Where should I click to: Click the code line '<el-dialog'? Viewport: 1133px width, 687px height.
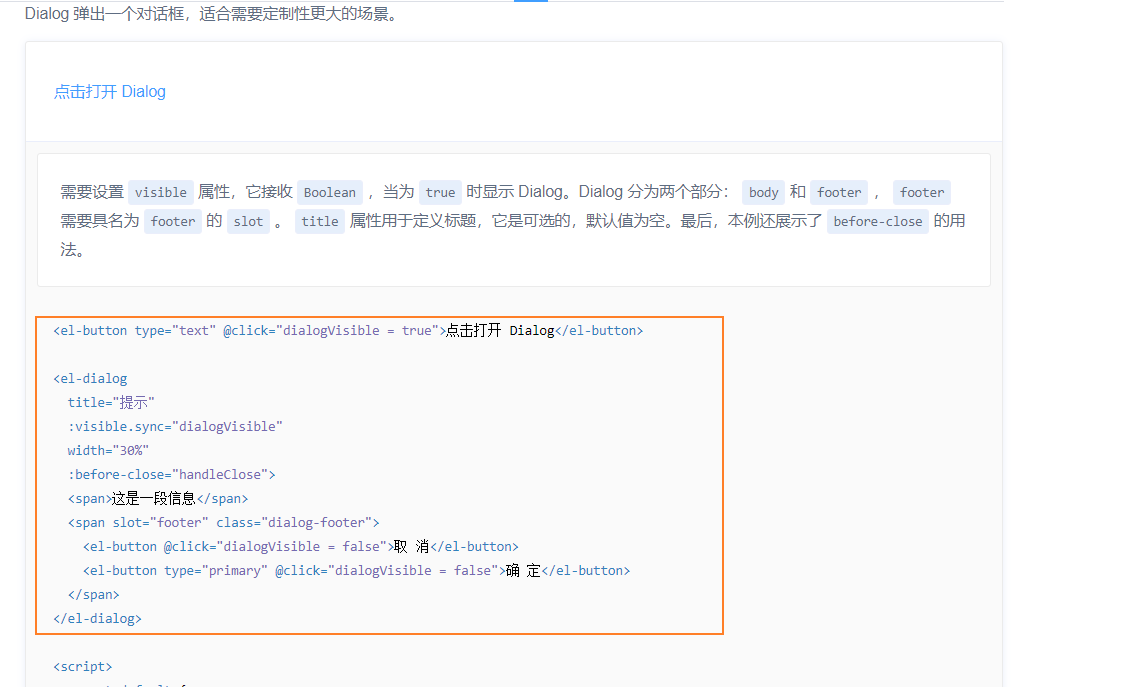click(x=90, y=379)
